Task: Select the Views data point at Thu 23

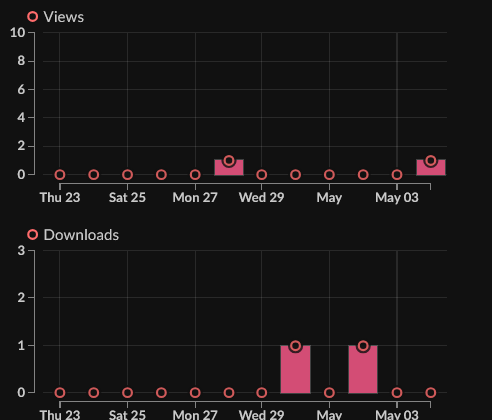Action: (x=60, y=175)
